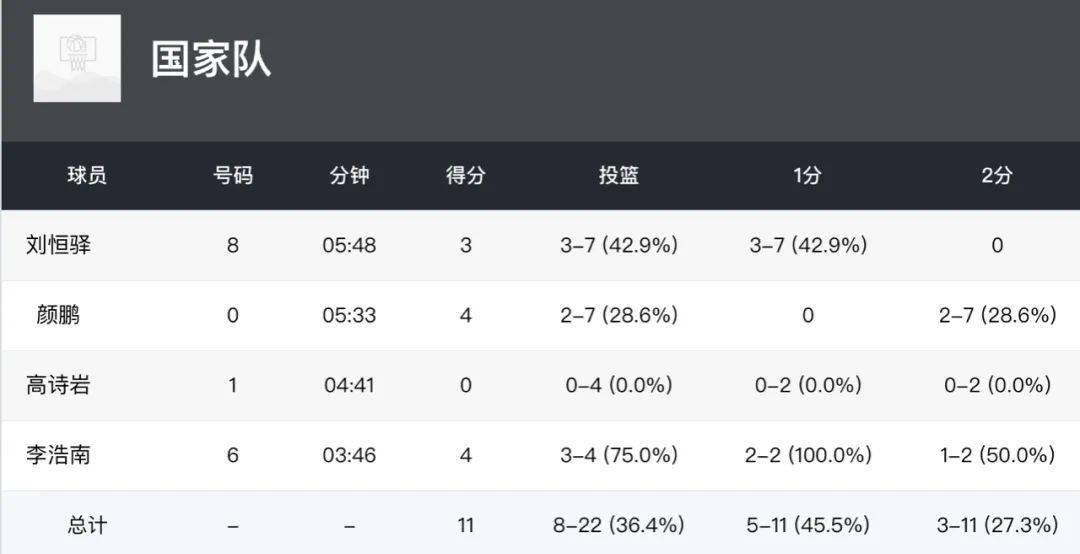Screen dimensions: 1080x554
Task: Sort by 球员 column header
Action: point(87,176)
